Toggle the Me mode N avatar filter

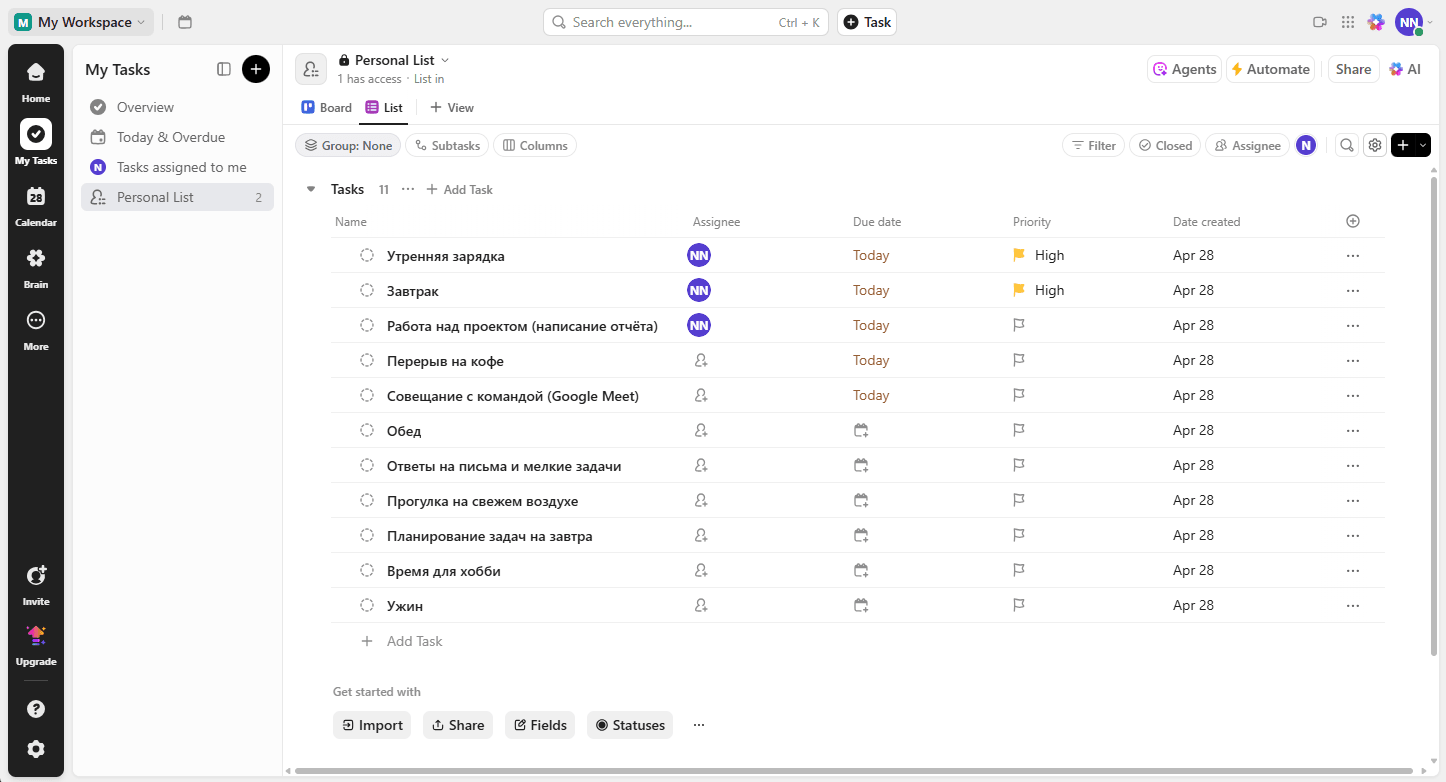coord(1306,145)
